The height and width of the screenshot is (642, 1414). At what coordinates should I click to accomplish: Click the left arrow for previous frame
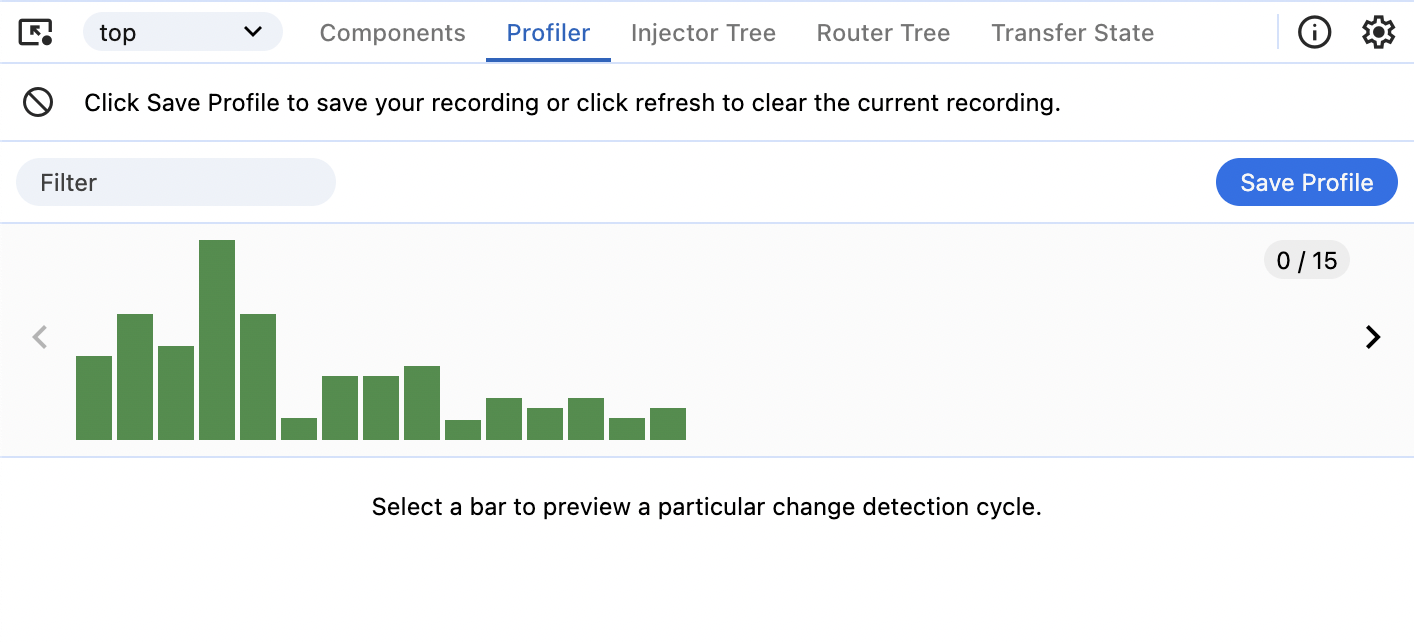click(x=40, y=337)
